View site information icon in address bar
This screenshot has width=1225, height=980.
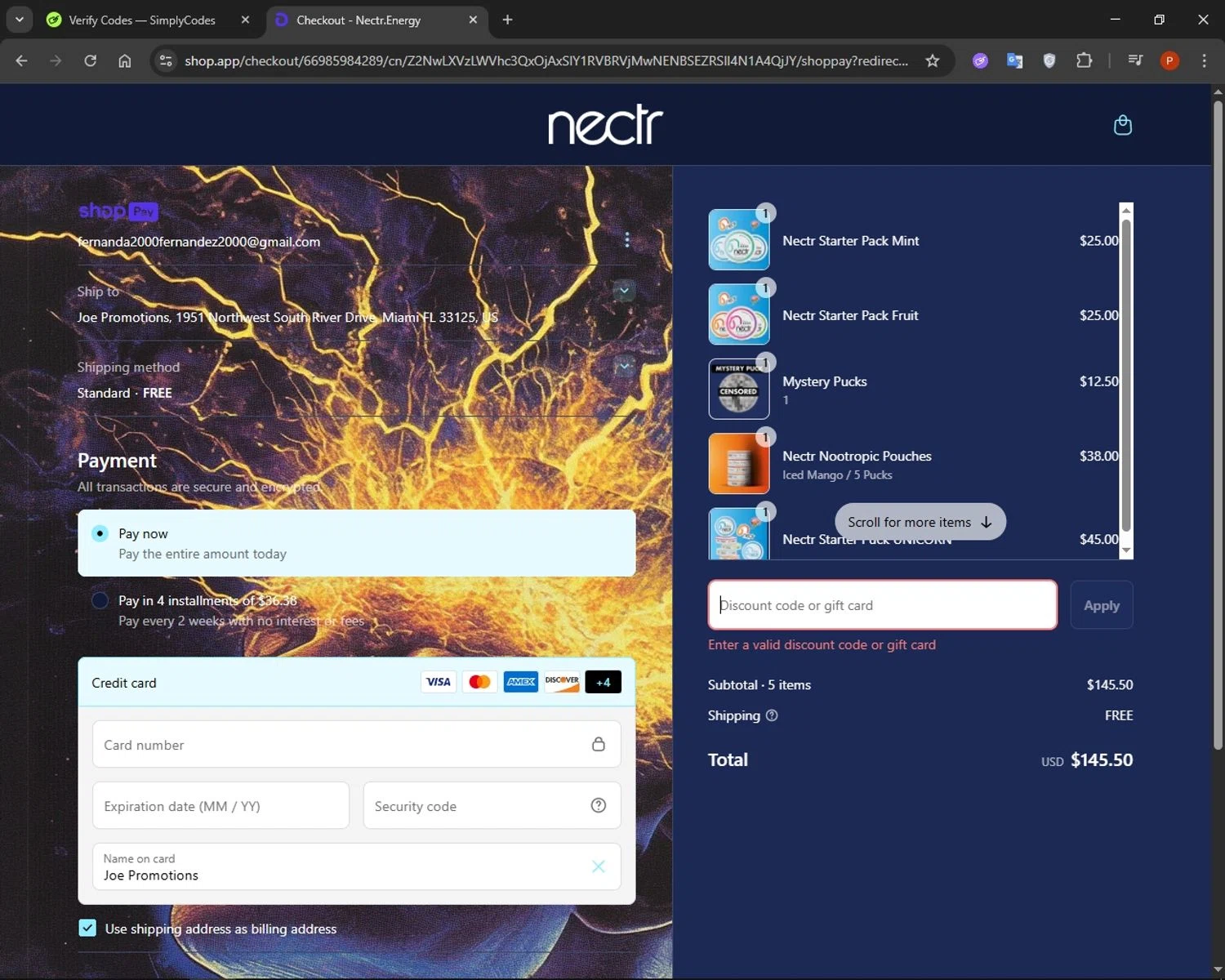pyautogui.click(x=166, y=60)
